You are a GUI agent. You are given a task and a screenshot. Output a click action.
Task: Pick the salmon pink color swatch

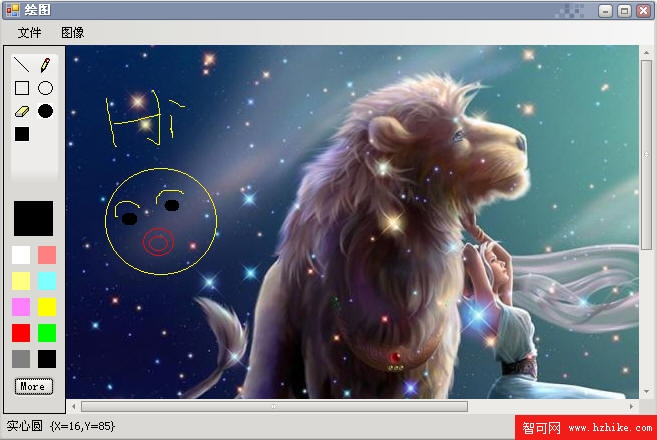click(47, 255)
